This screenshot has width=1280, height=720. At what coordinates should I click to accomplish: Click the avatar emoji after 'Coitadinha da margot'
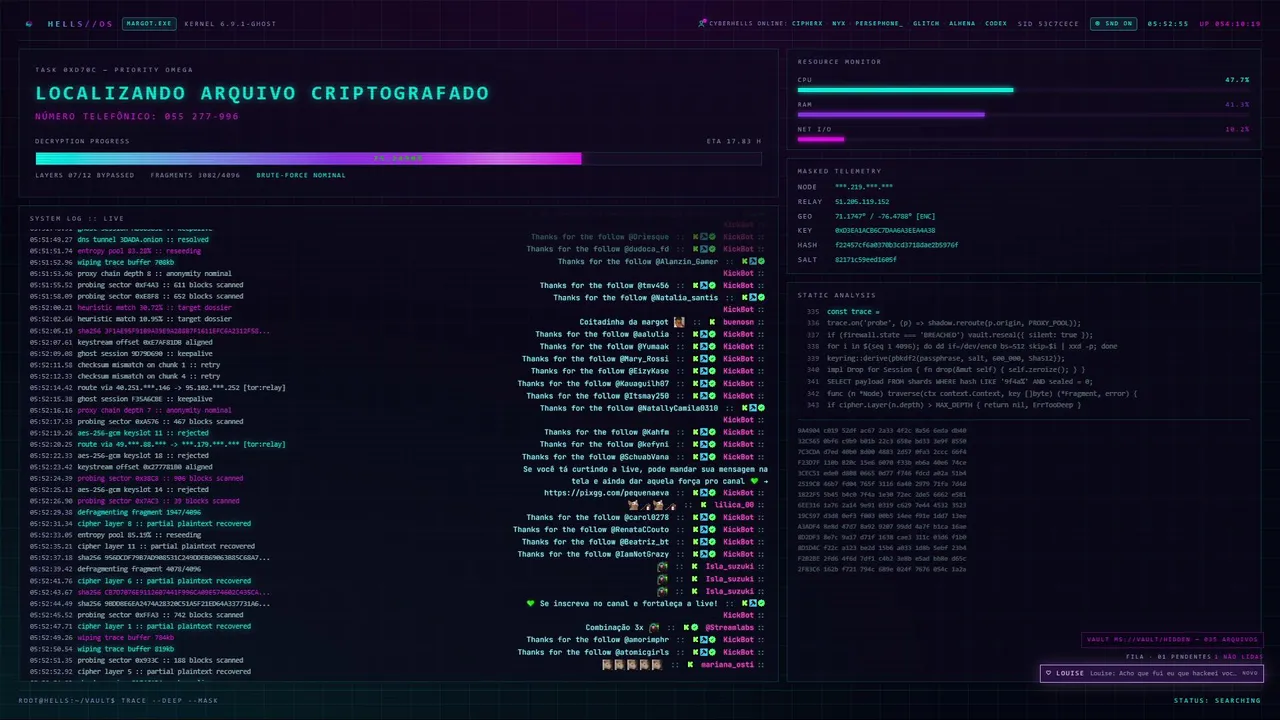[x=679, y=322]
